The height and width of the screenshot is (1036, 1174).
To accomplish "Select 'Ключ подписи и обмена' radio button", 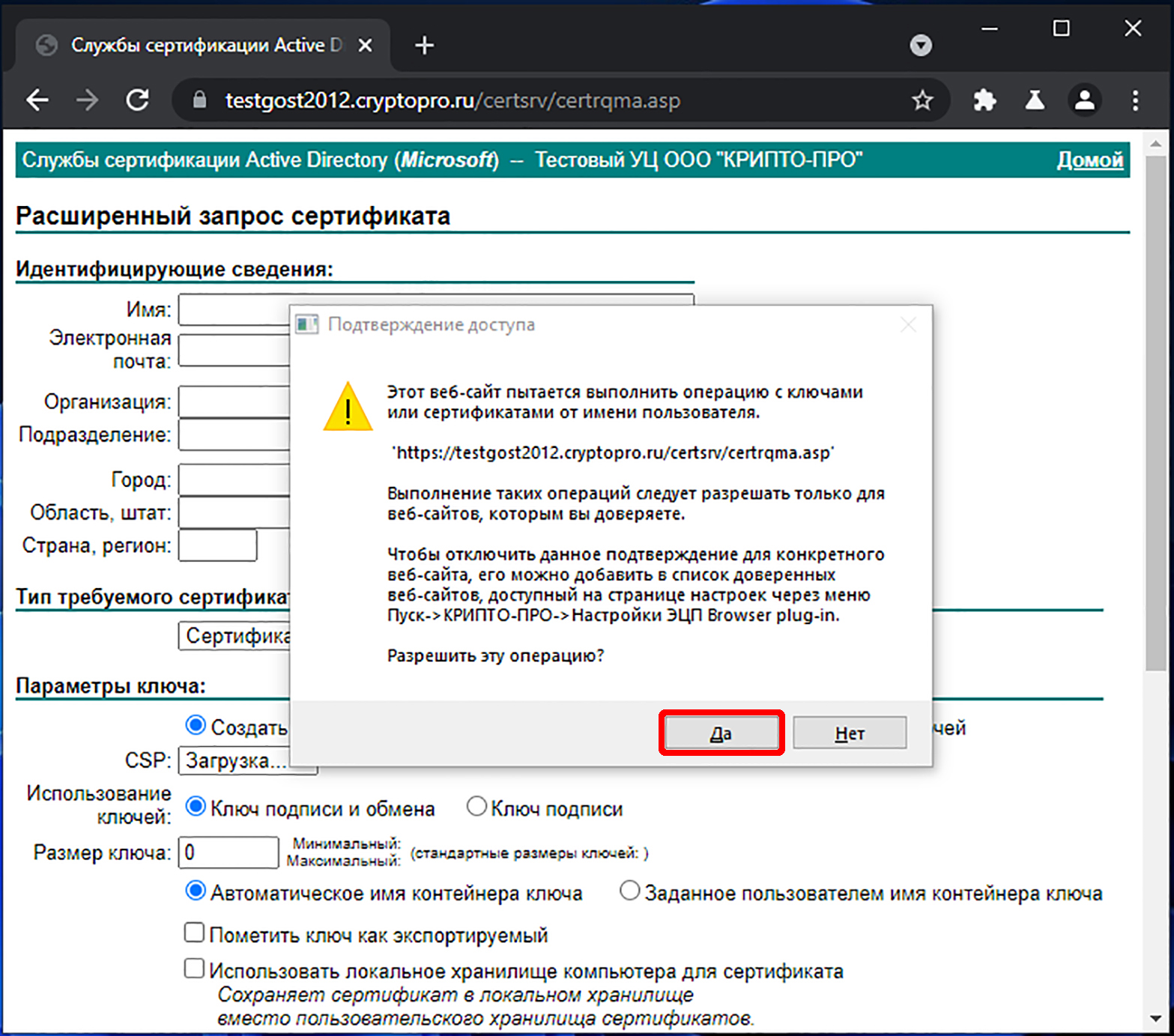I will tap(196, 807).
